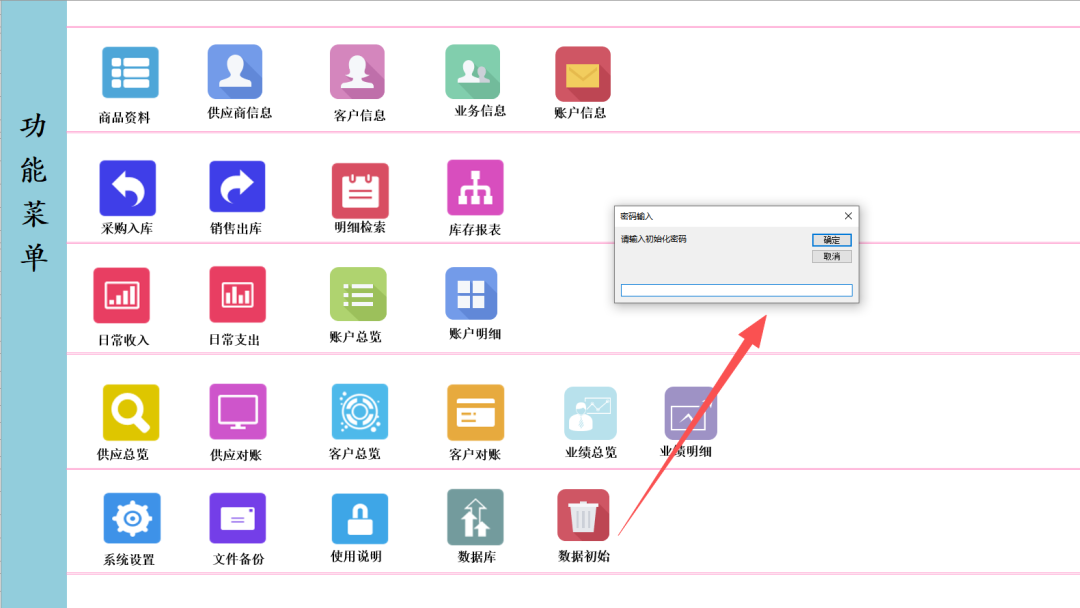Open 明细检索 detail search icon

[x=360, y=190]
